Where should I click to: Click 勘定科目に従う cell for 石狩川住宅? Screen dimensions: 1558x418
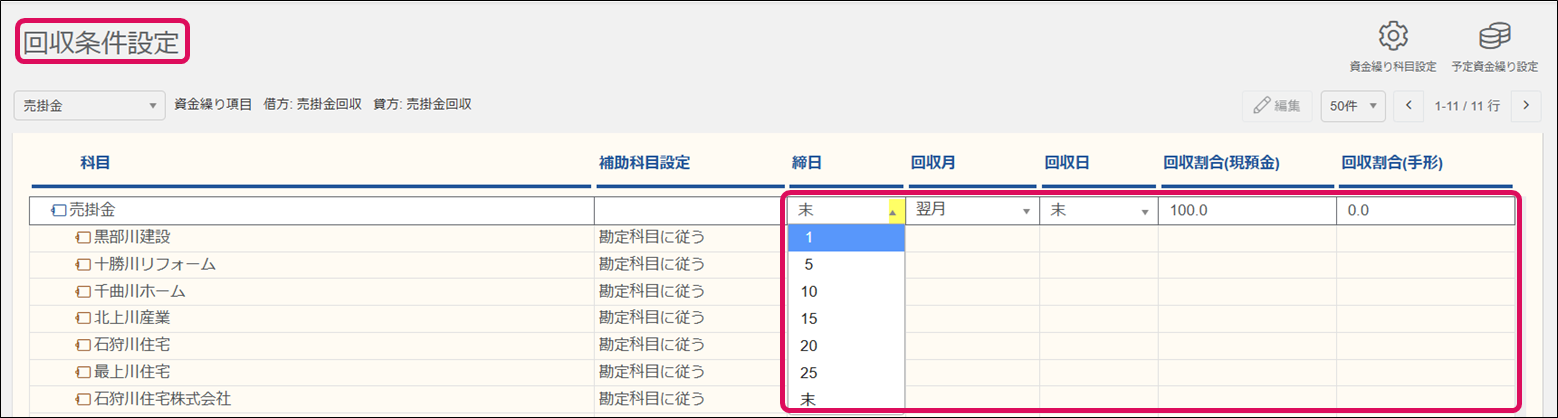click(690, 346)
